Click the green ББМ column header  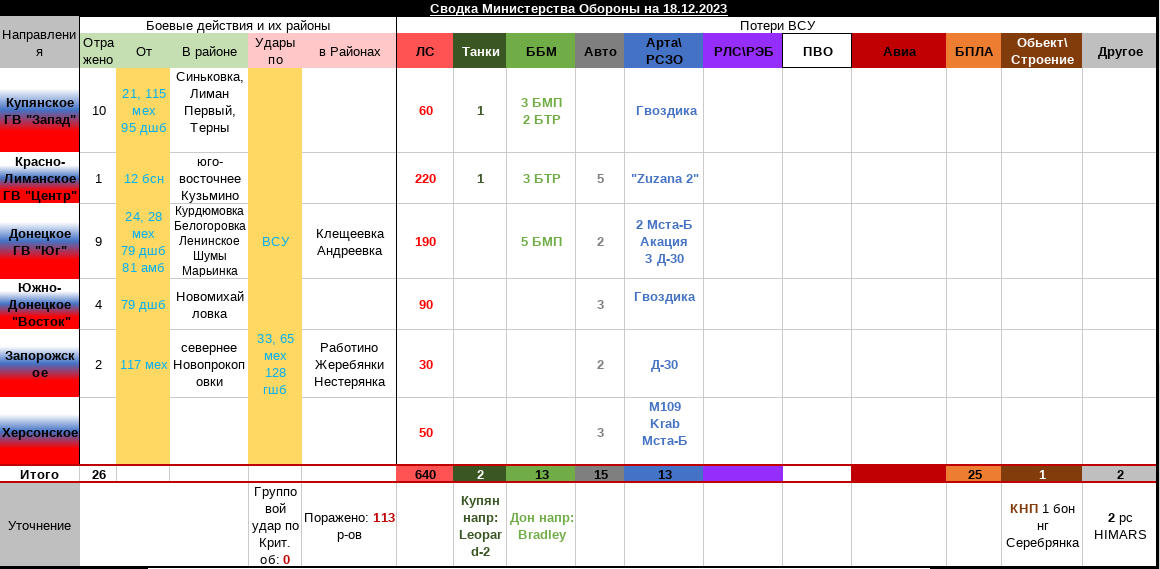[541, 51]
